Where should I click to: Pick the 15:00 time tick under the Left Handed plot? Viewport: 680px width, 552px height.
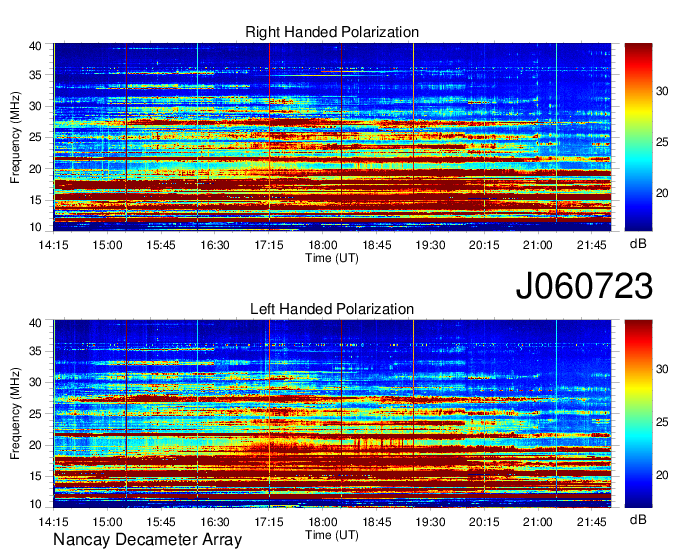pos(107,522)
